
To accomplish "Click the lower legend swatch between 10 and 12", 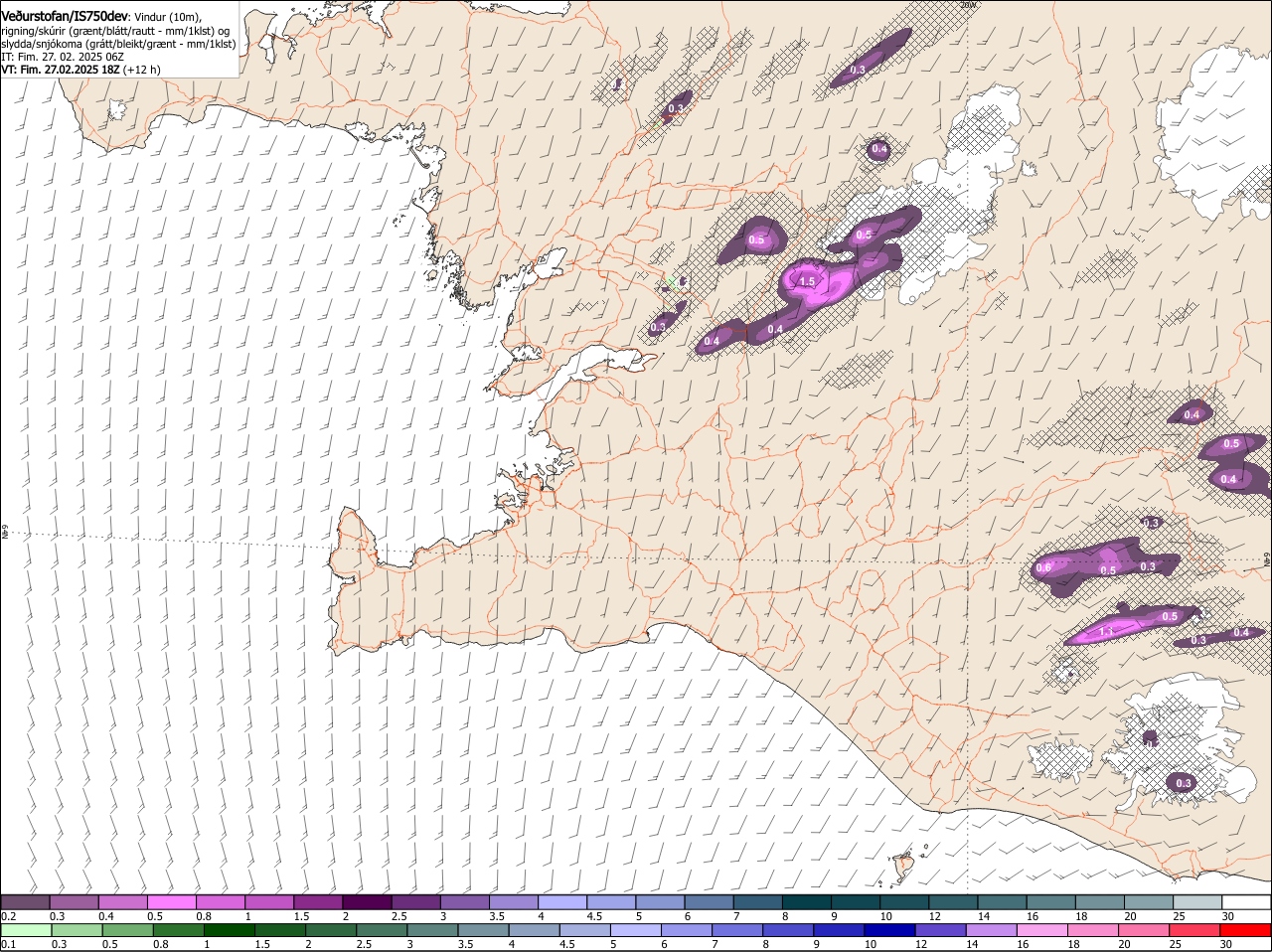I will click(x=891, y=930).
